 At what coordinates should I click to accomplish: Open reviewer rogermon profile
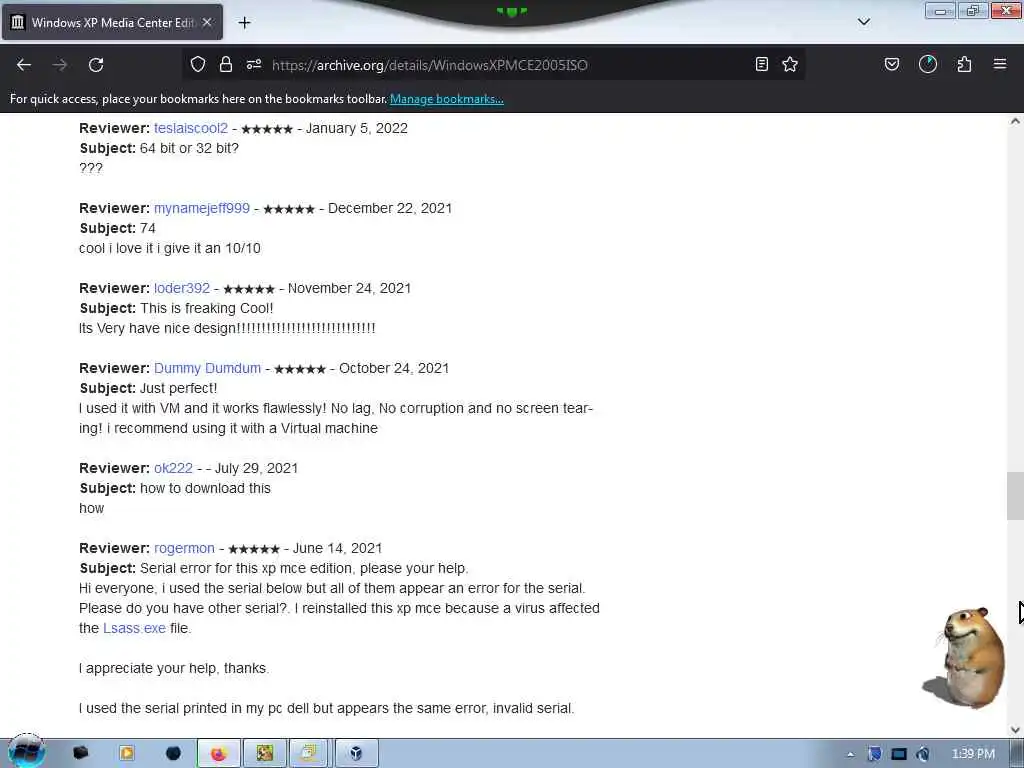pos(184,549)
